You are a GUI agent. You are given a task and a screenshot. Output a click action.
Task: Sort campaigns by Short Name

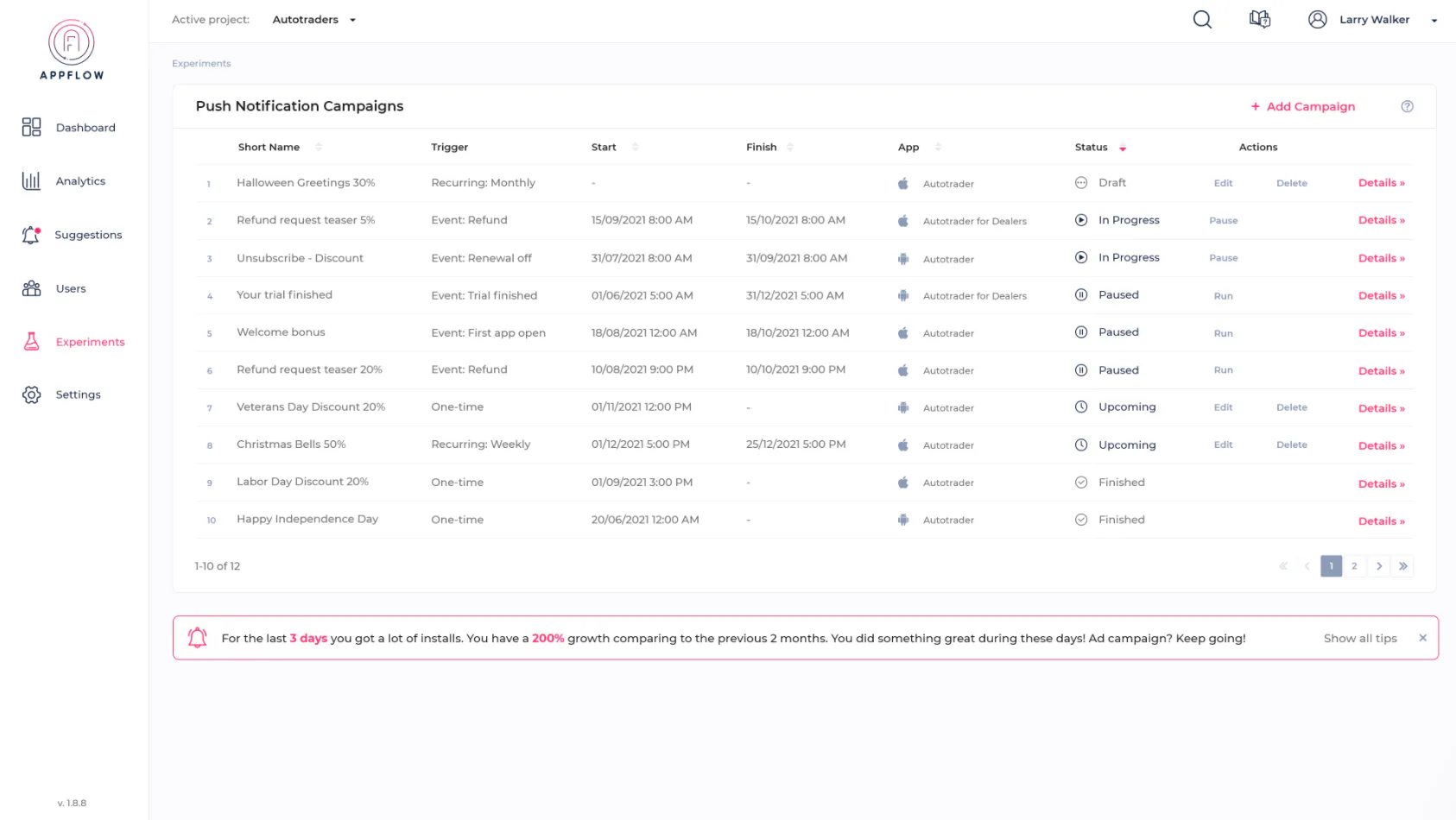pyautogui.click(x=319, y=147)
